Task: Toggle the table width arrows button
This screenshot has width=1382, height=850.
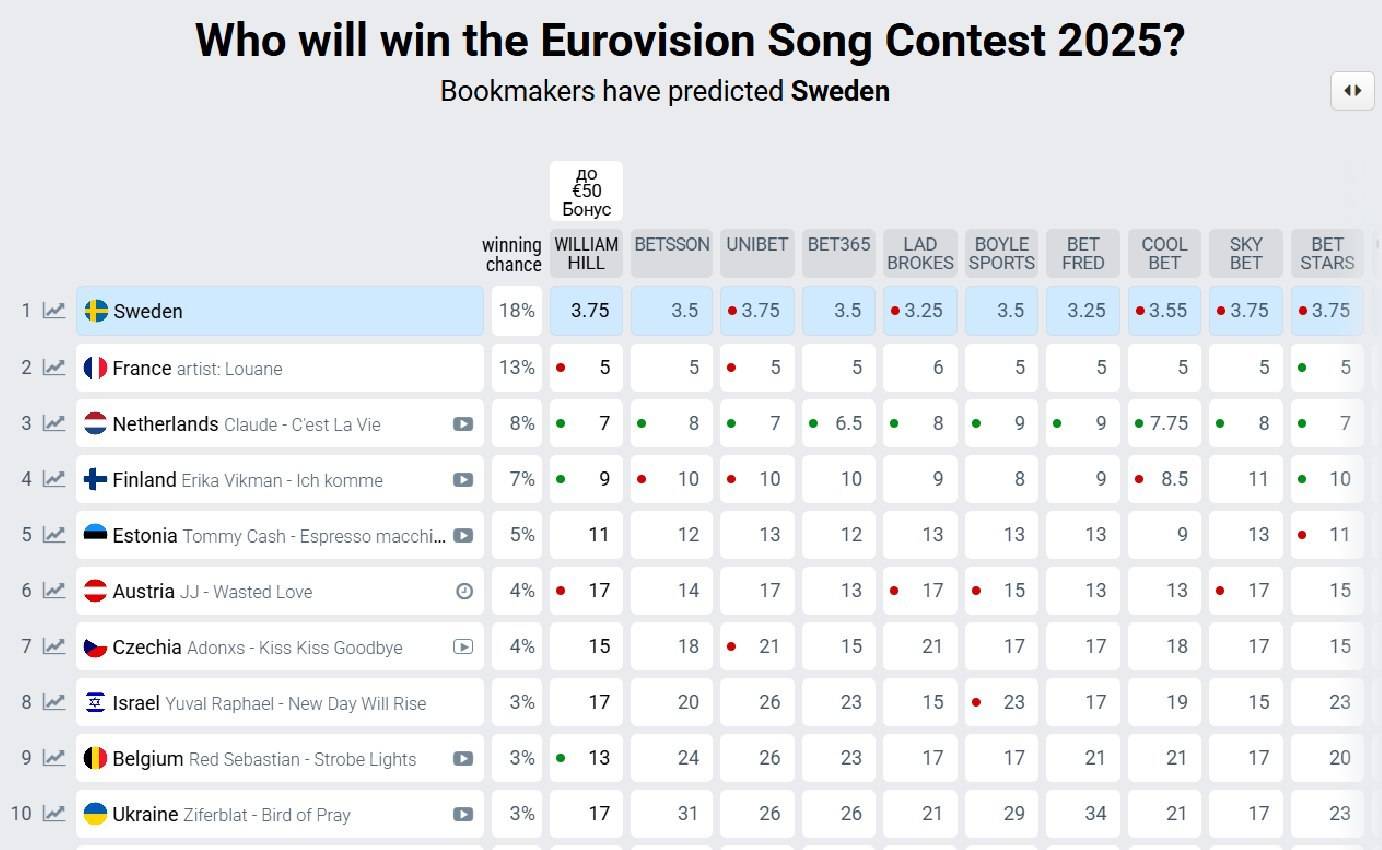Action: point(1352,91)
